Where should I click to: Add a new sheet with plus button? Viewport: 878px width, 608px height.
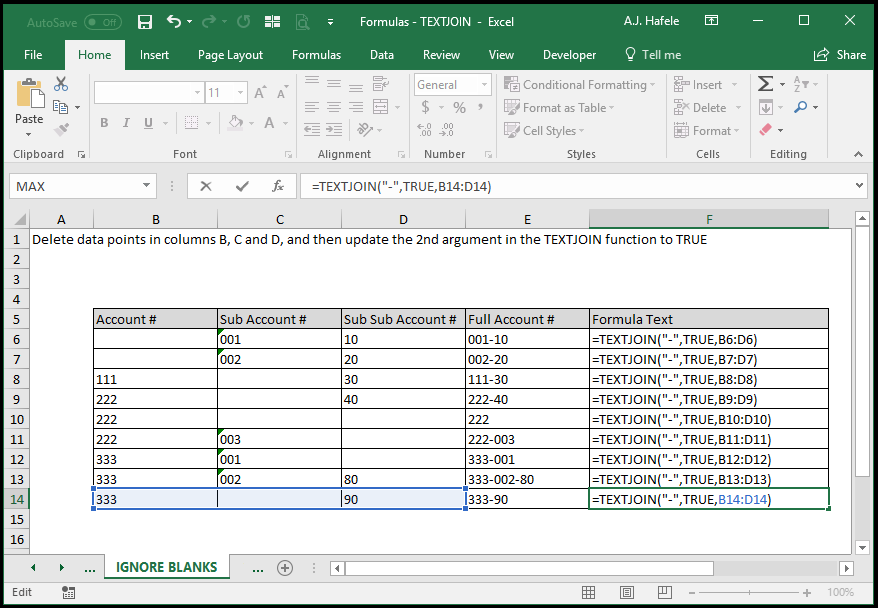[x=285, y=568]
